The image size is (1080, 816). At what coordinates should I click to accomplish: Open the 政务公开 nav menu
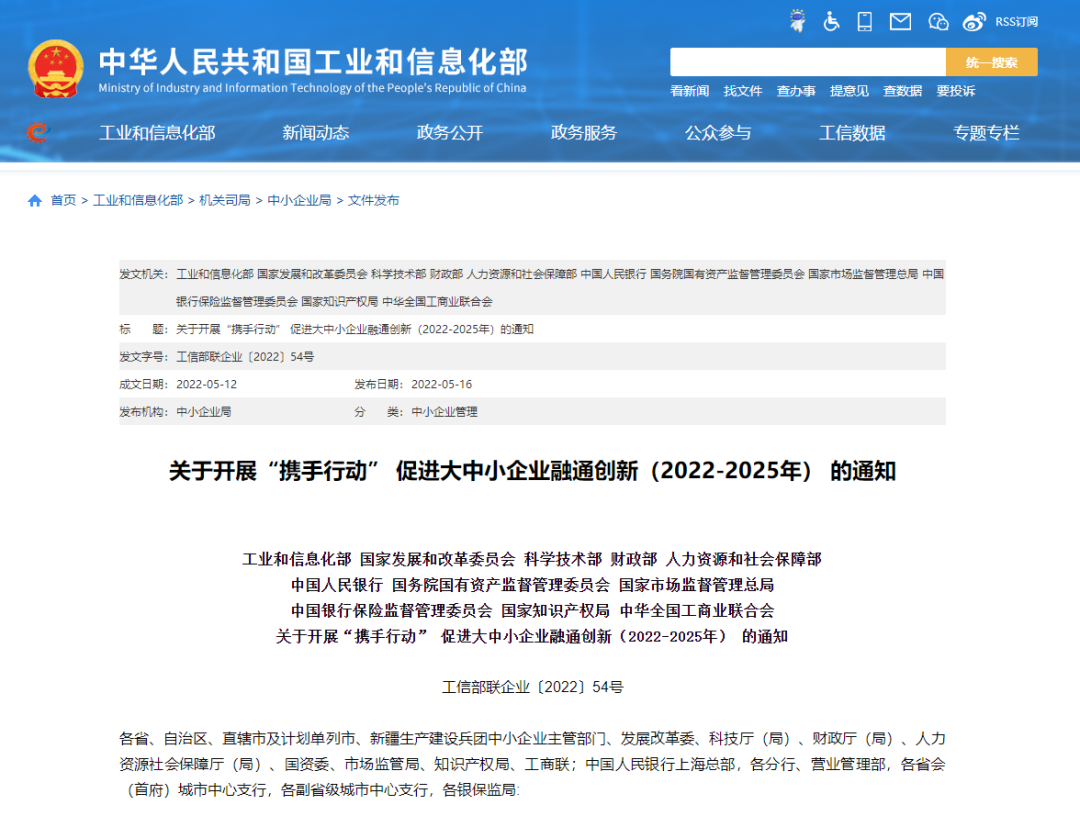[x=450, y=133]
